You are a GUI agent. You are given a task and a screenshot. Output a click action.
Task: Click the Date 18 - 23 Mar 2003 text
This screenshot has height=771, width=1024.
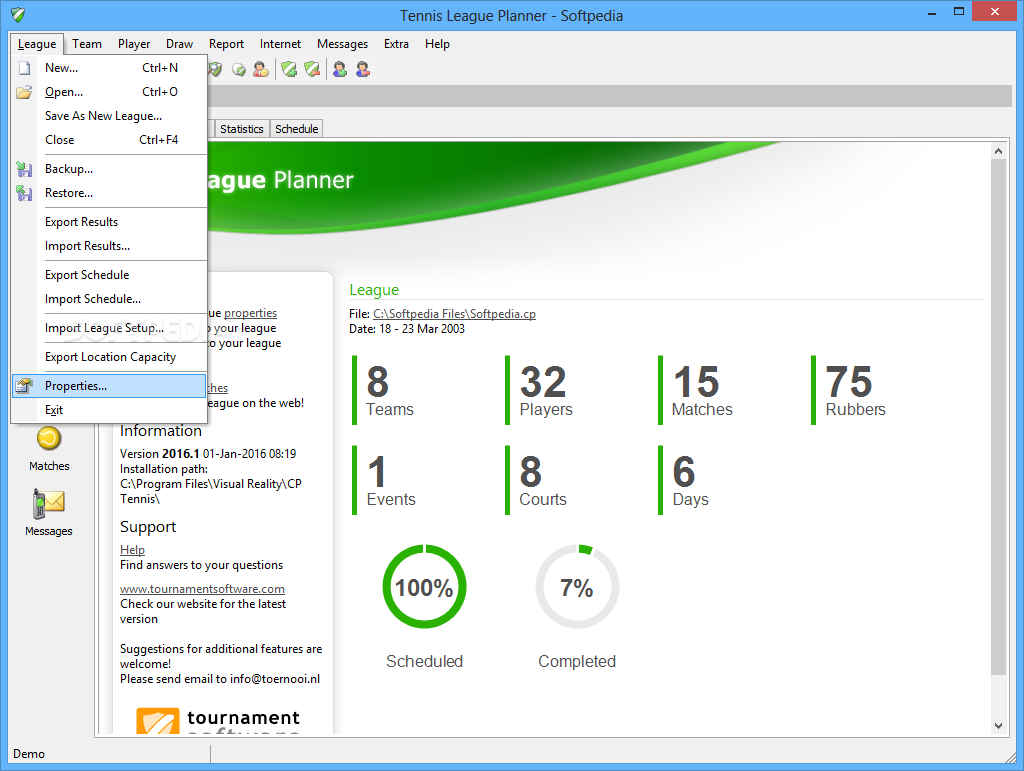(x=407, y=329)
